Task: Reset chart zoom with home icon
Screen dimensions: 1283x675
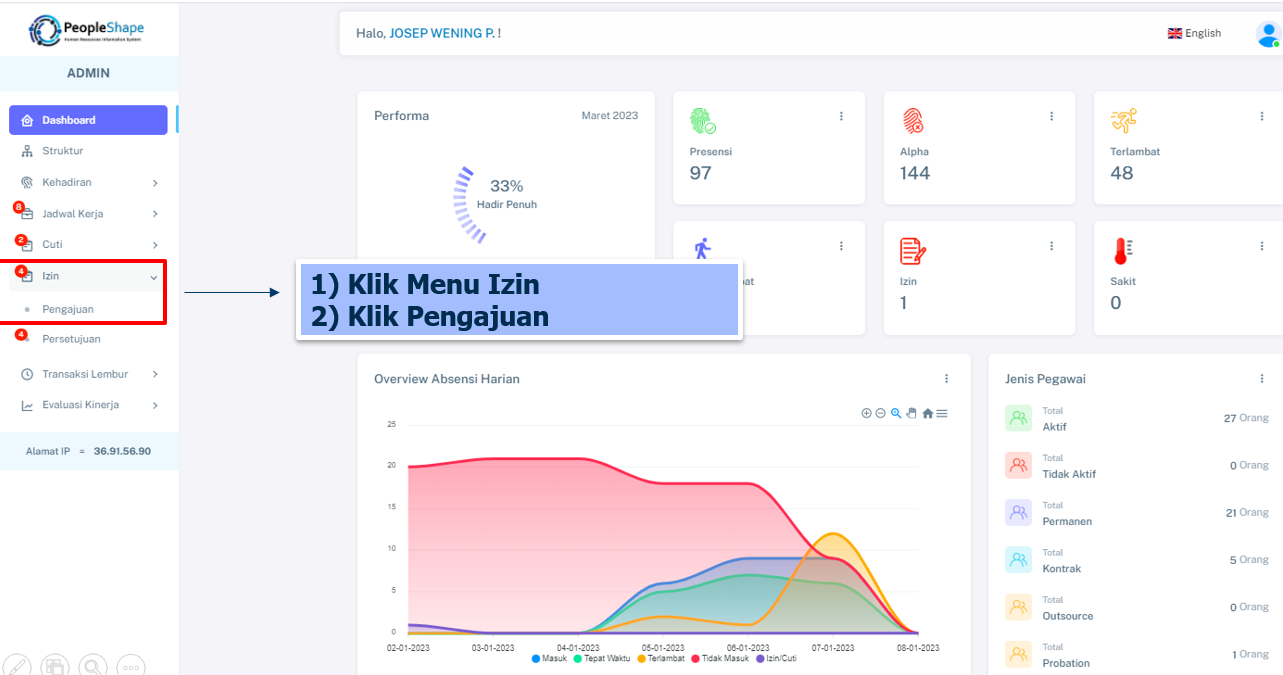Action: (927, 414)
